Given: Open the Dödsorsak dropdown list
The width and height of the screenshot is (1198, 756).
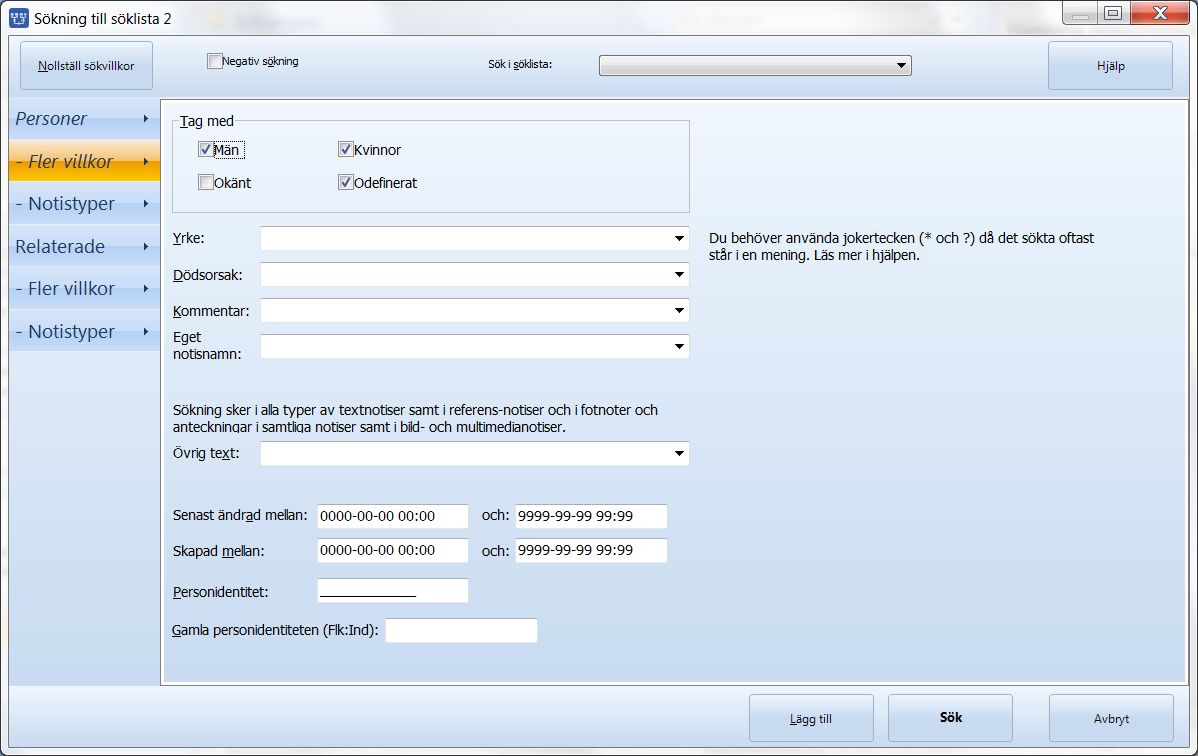Looking at the screenshot, I should tap(679, 274).
